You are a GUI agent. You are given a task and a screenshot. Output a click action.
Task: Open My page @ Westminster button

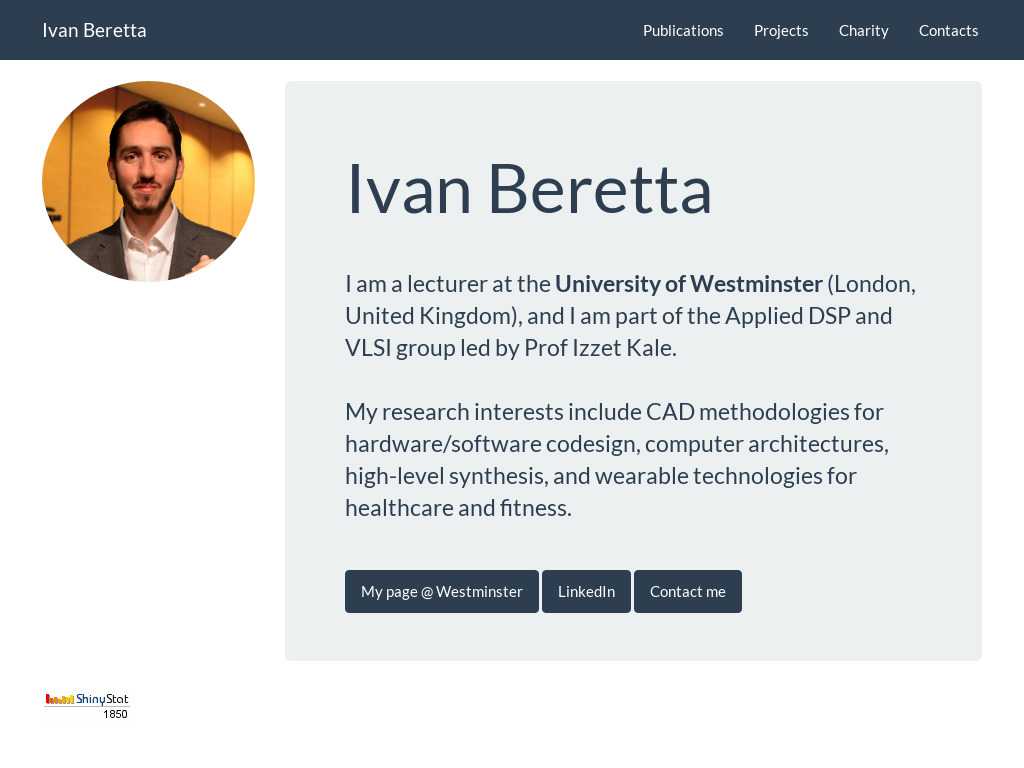pos(441,592)
